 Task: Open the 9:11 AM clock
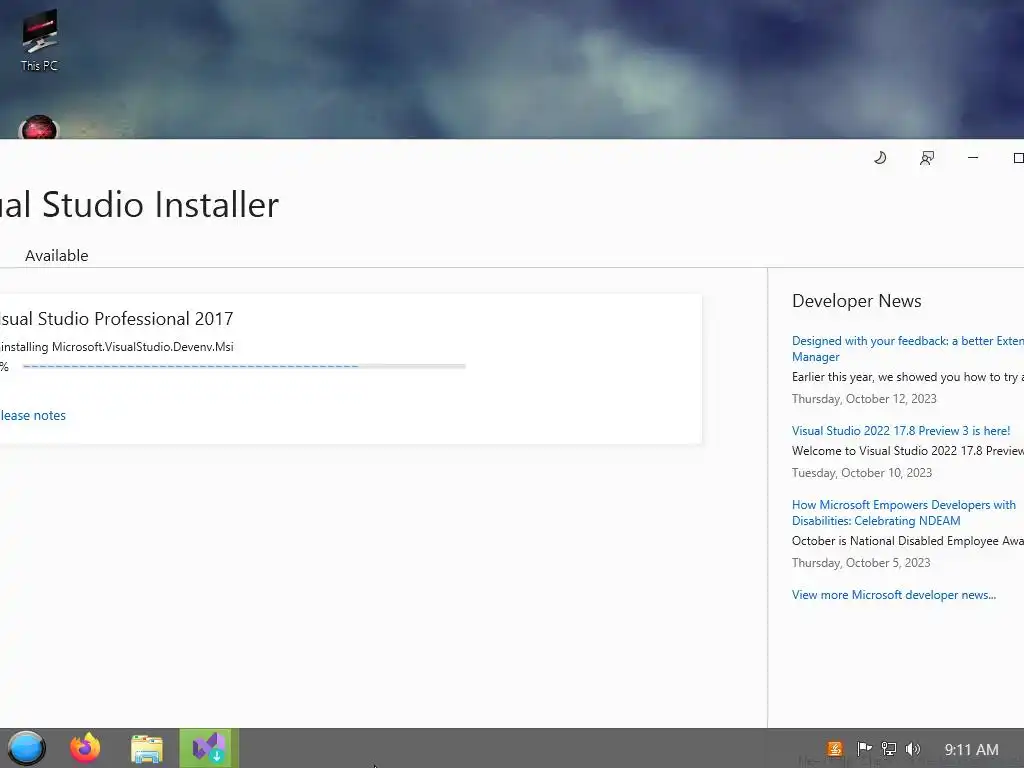click(971, 750)
